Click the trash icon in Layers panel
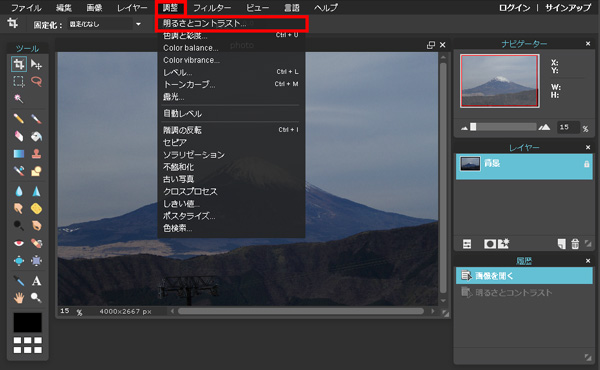600x370 pixels. pyautogui.click(x=575, y=244)
